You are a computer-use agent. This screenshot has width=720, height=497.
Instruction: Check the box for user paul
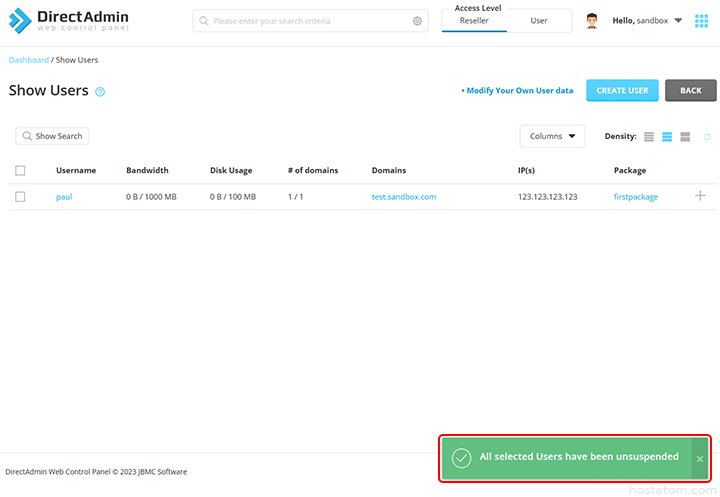(20, 197)
